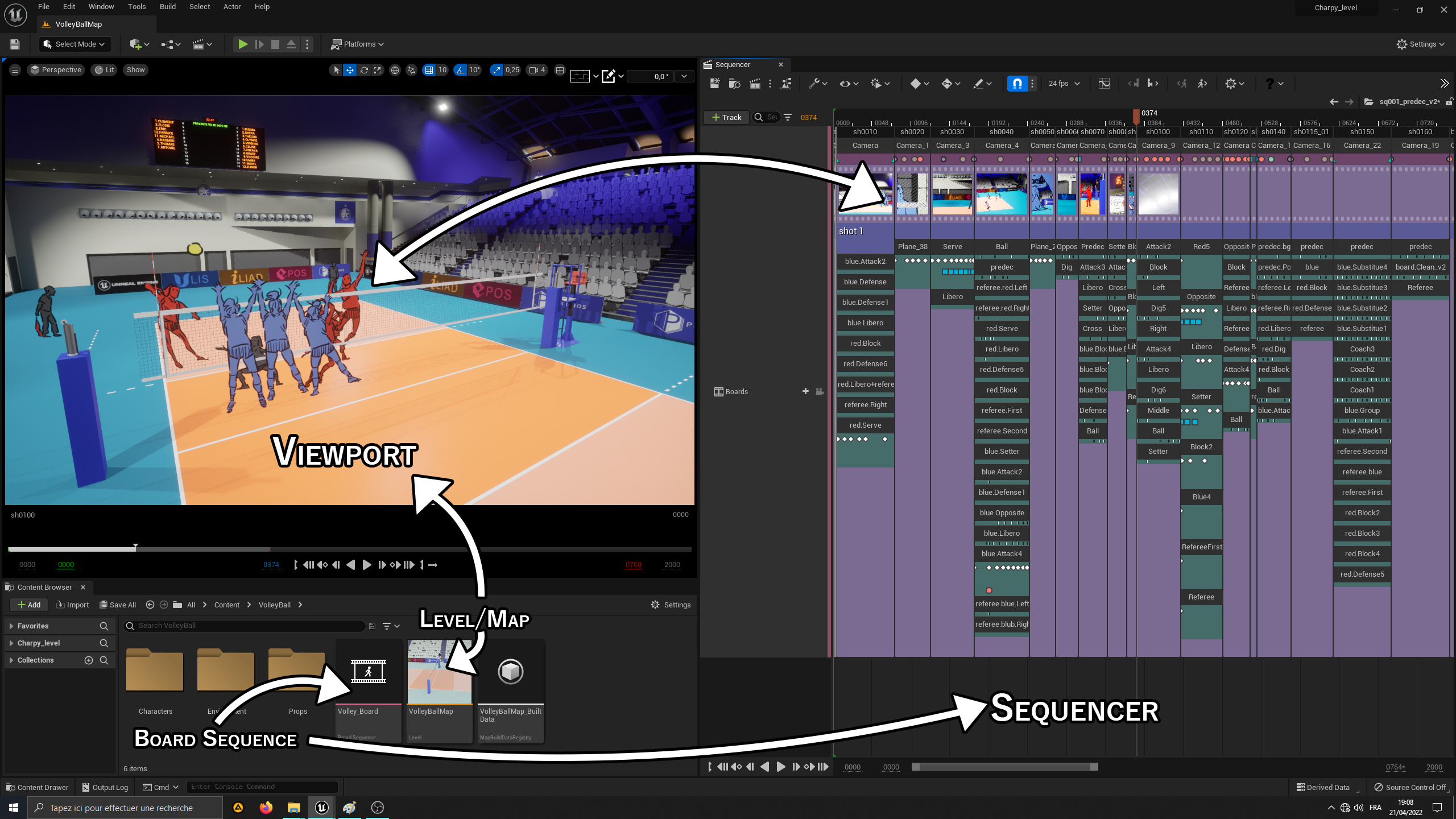Toggle scale snapping in viewport

pyautogui.click(x=497, y=70)
